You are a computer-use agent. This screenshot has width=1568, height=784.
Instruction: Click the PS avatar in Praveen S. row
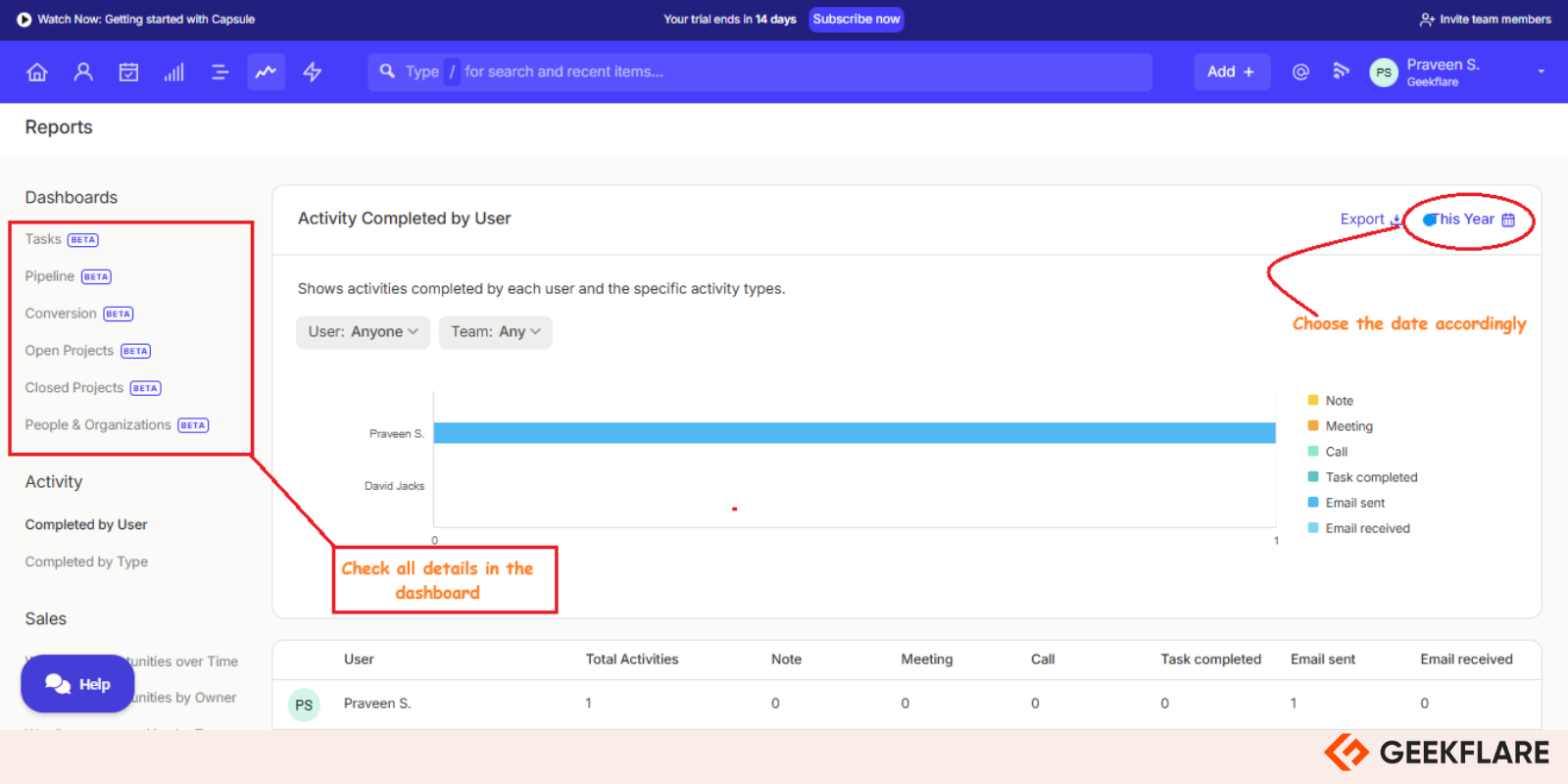click(x=304, y=705)
